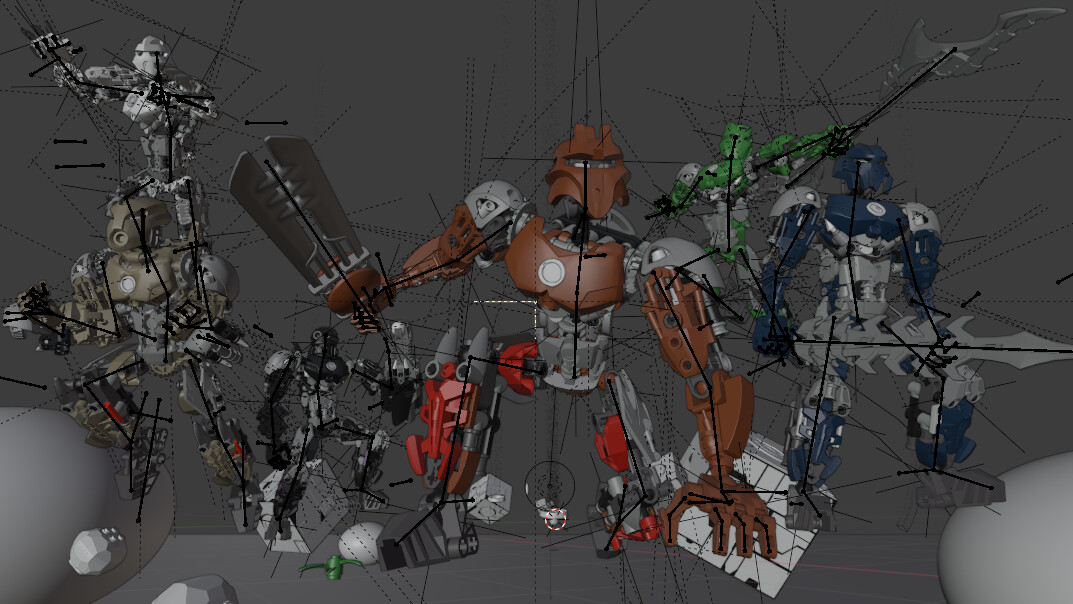
Task: Select the white egg-shaped object on the floor
Action: (361, 542)
